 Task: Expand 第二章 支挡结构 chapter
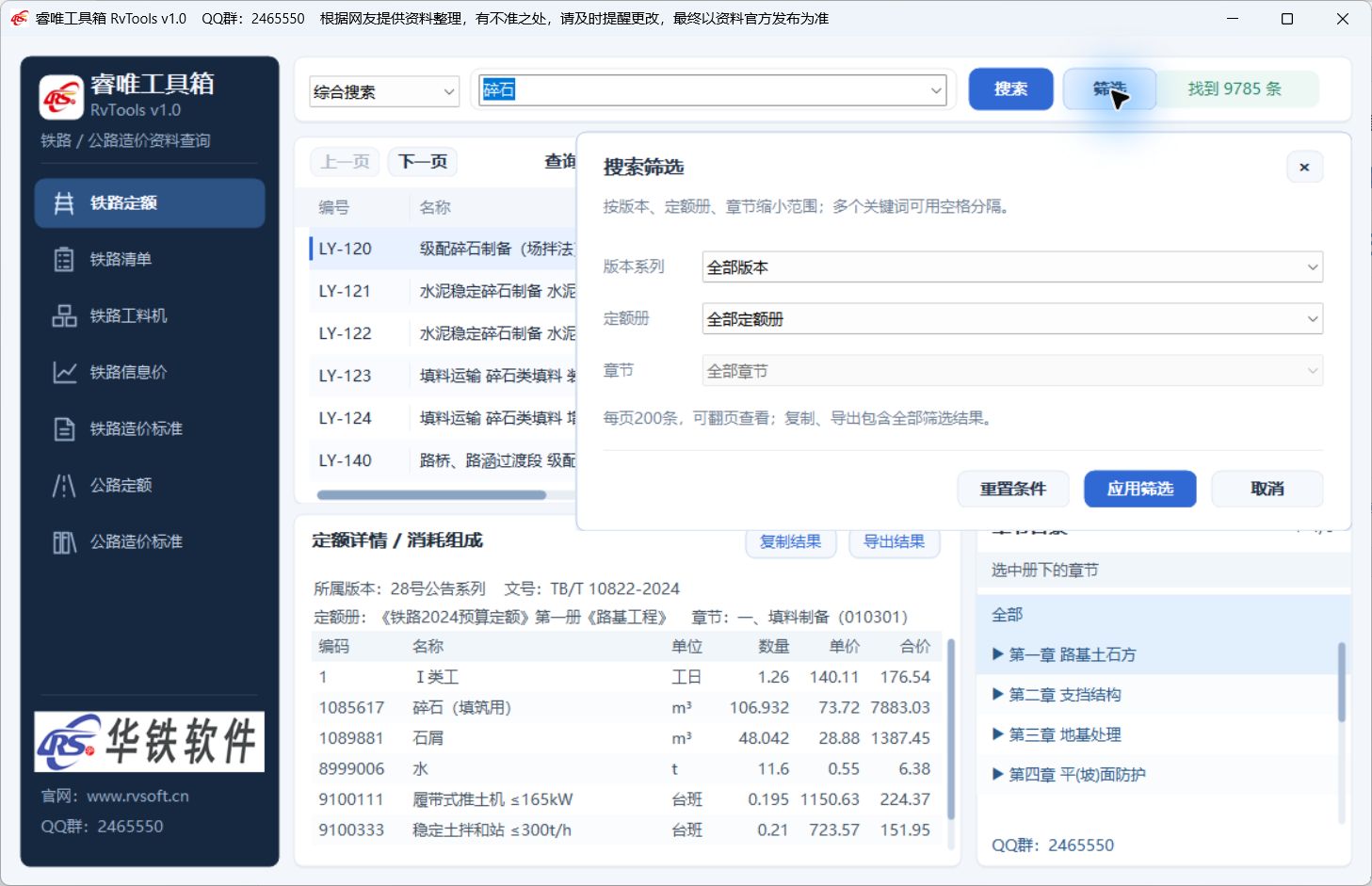point(998,695)
